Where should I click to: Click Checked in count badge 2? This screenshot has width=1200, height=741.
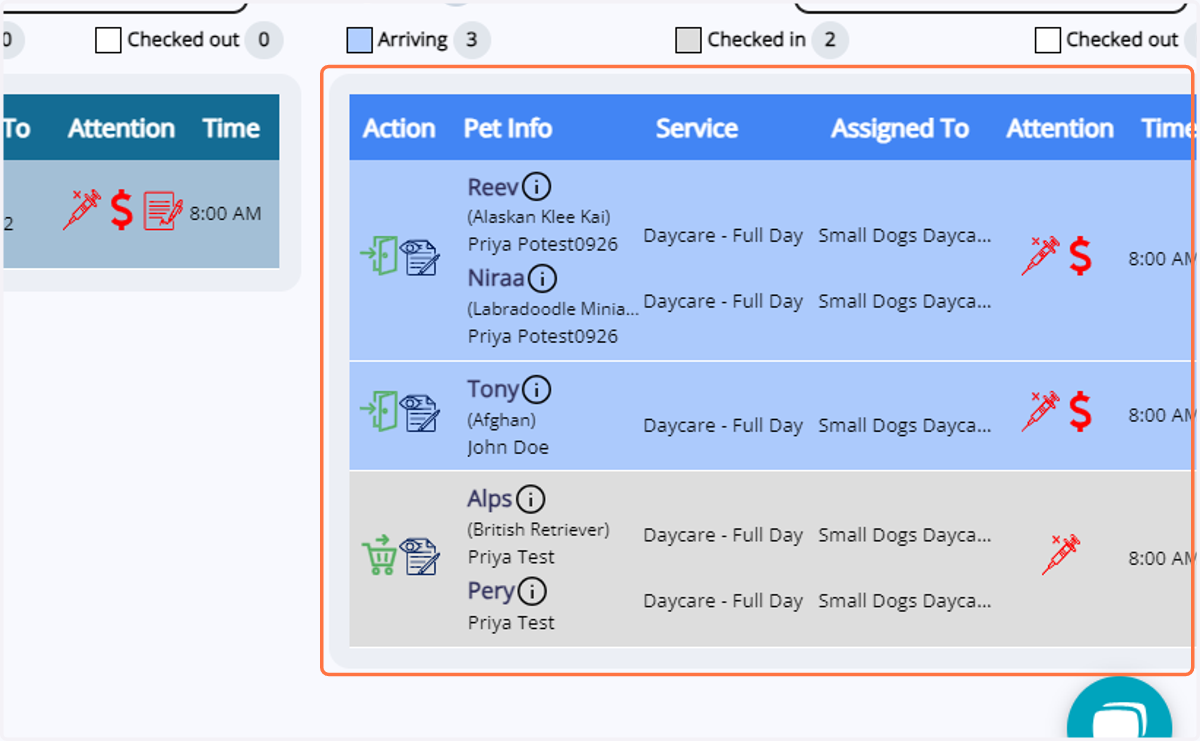pyautogui.click(x=830, y=40)
